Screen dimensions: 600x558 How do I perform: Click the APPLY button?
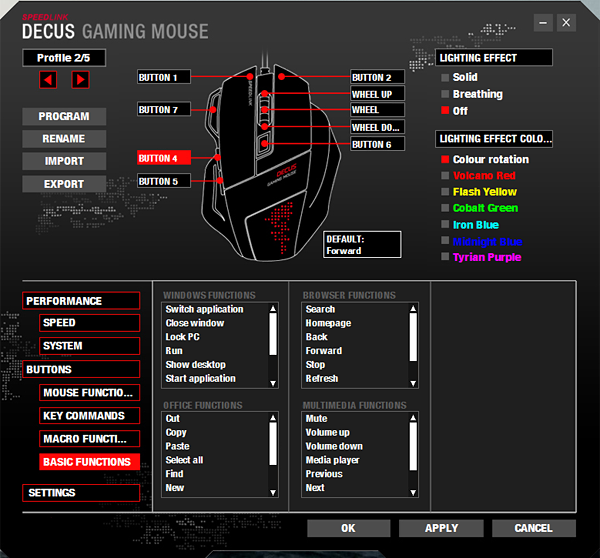(x=441, y=528)
